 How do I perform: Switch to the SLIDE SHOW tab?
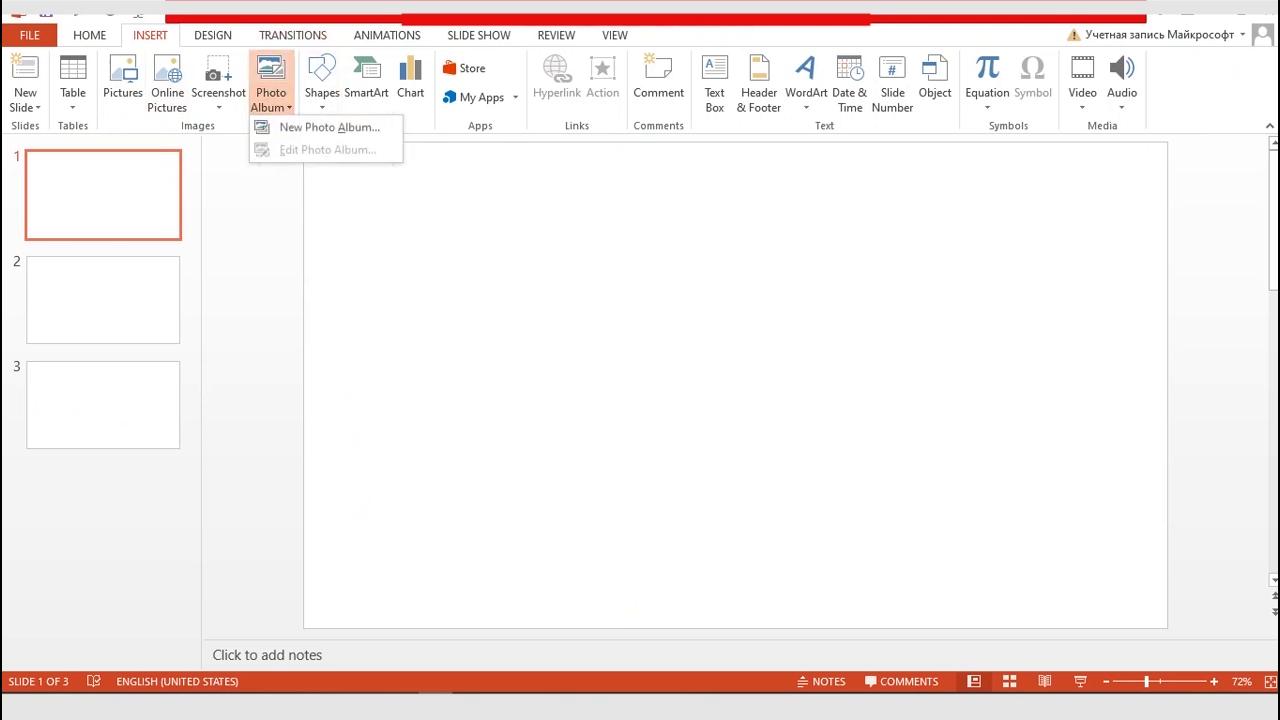479,35
